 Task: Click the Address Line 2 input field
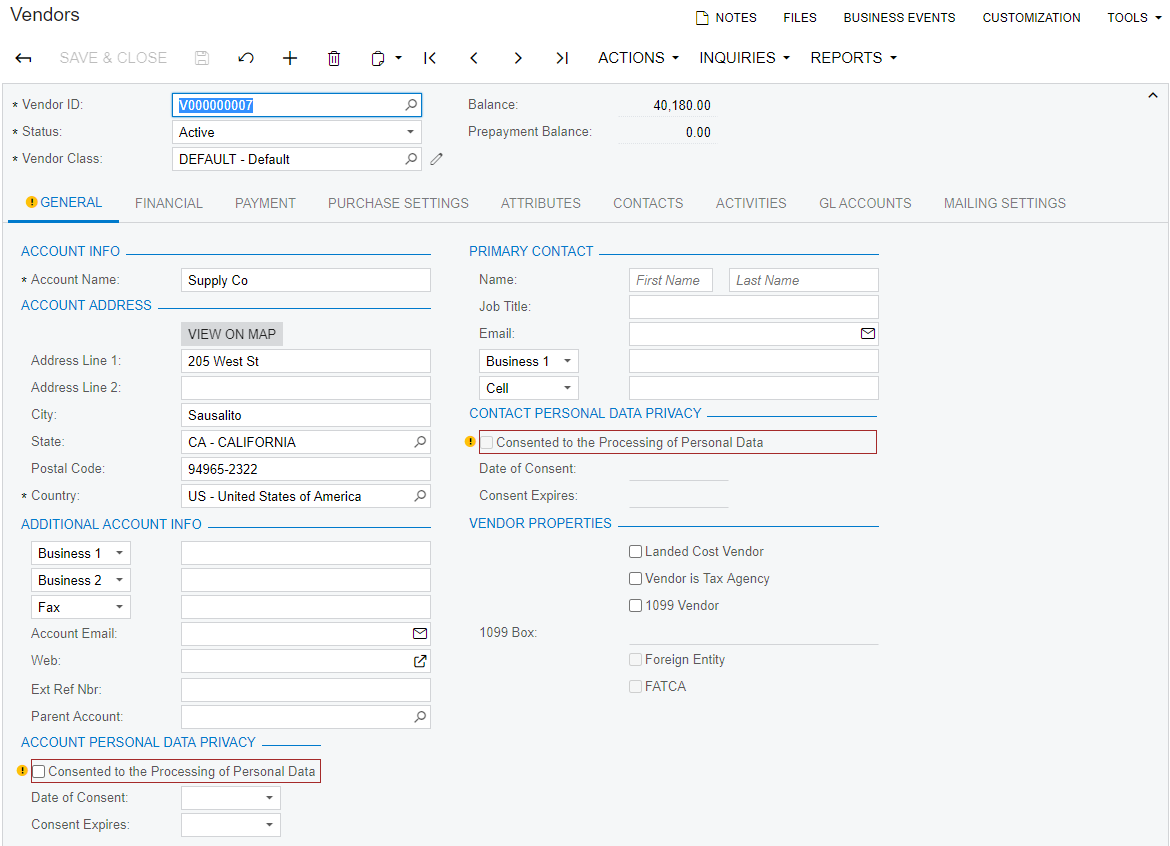(305, 388)
